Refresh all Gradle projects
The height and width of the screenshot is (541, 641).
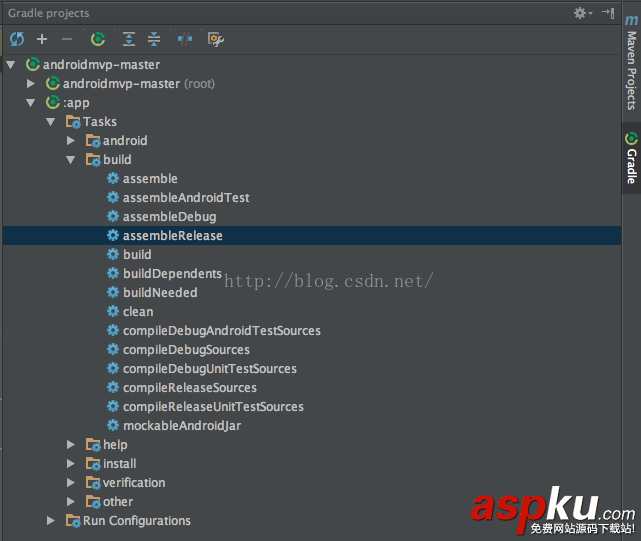[x=17, y=39]
